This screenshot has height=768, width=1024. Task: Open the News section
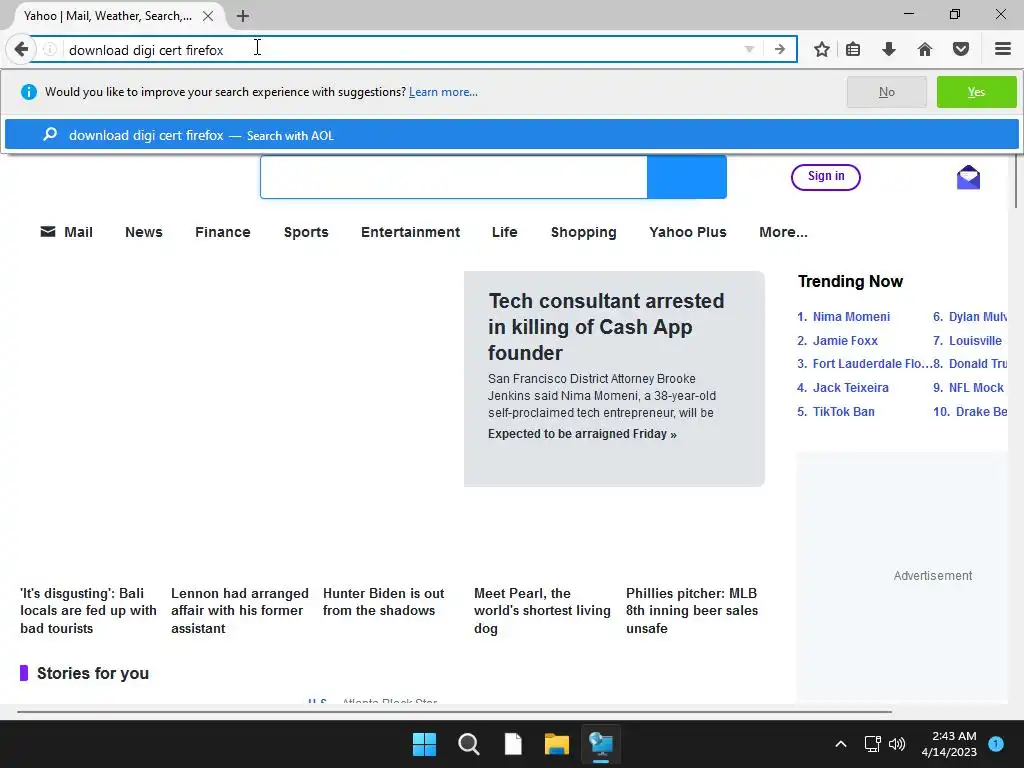tap(144, 232)
